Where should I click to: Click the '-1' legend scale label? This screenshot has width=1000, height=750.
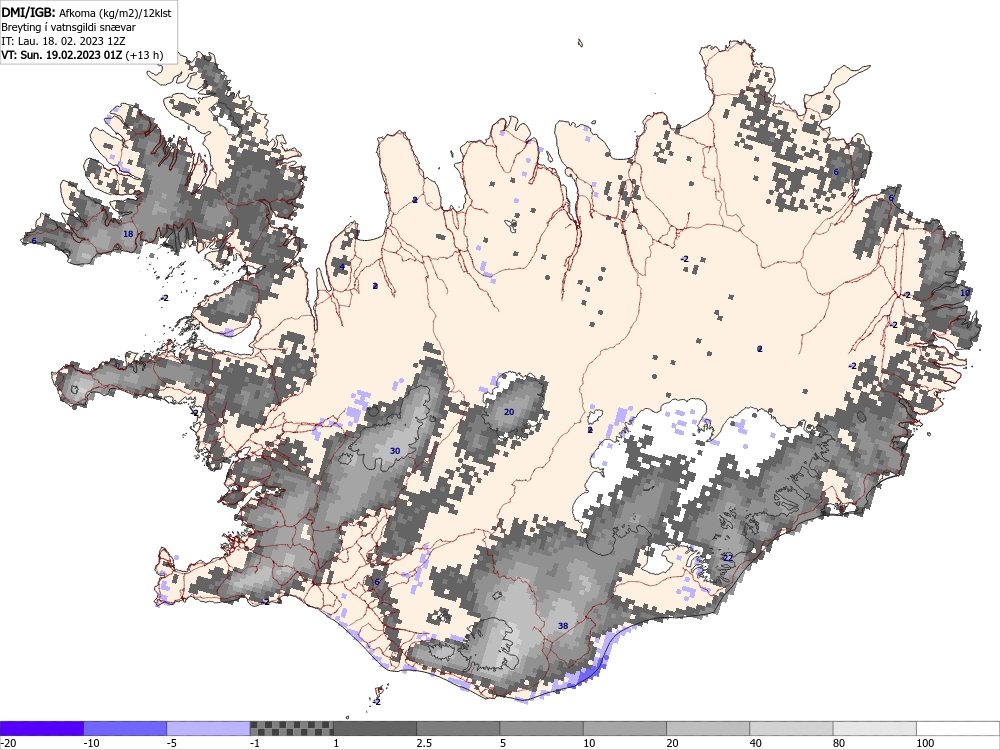(256, 743)
